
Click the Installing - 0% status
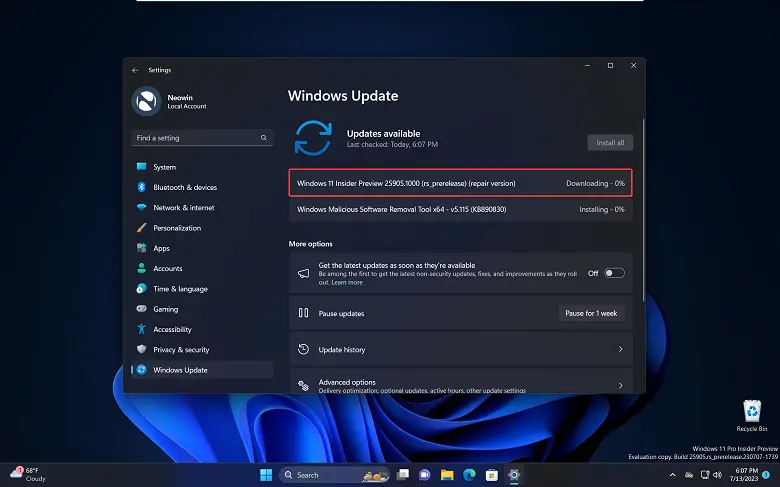tap(601, 209)
